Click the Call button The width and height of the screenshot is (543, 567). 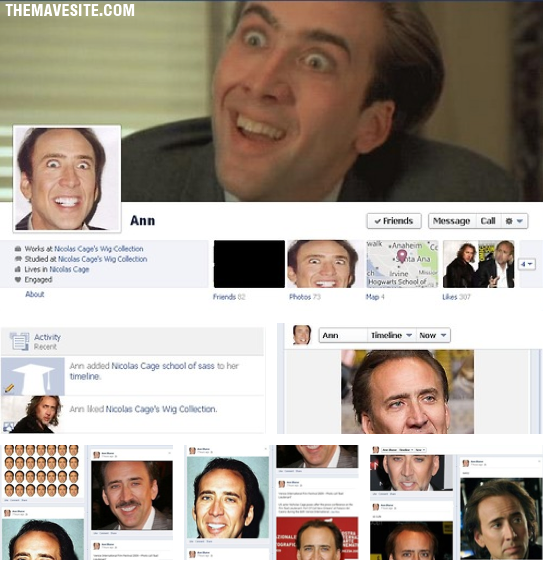pyautogui.click(x=488, y=221)
